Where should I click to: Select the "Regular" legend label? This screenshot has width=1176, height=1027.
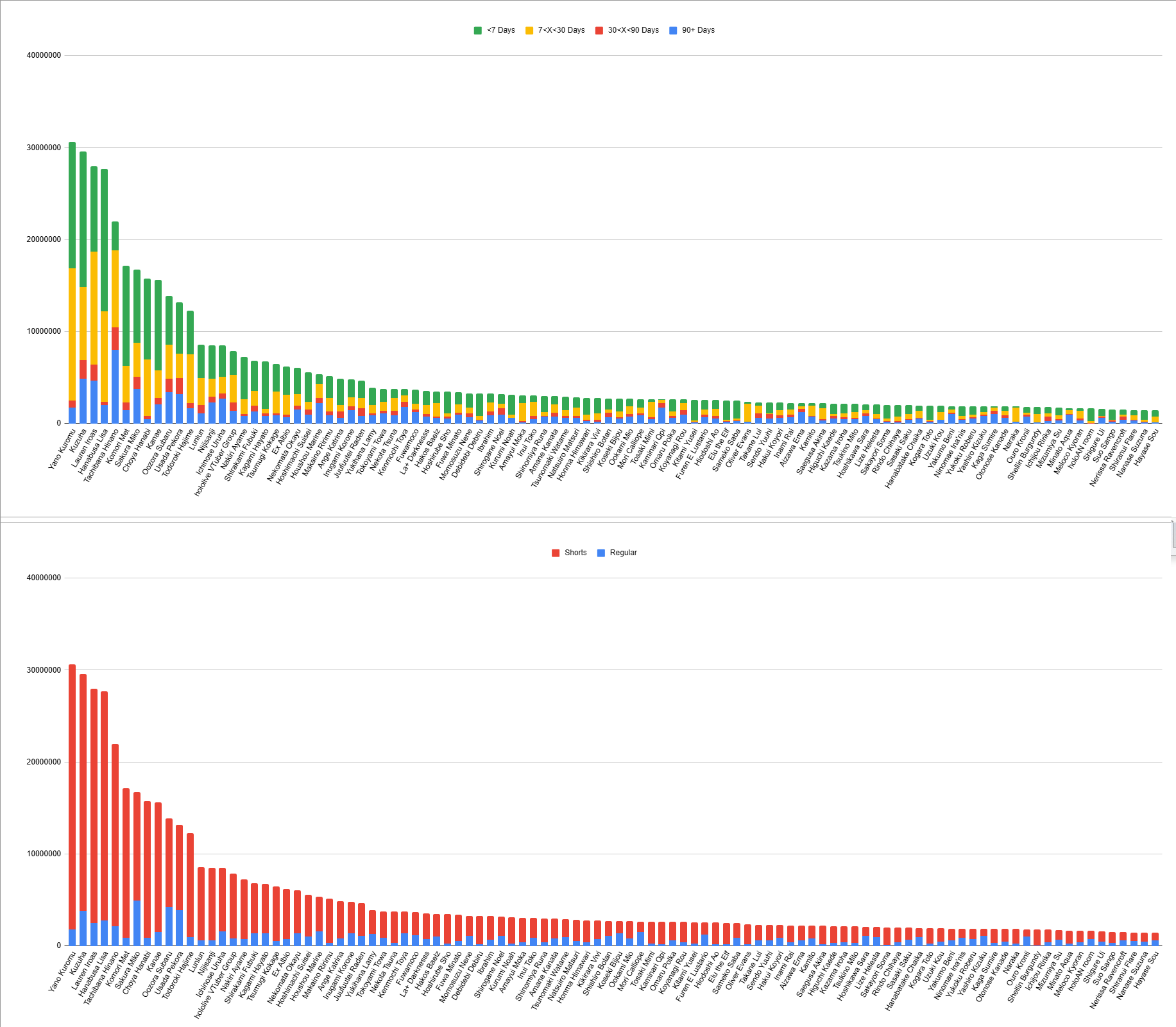coord(623,553)
